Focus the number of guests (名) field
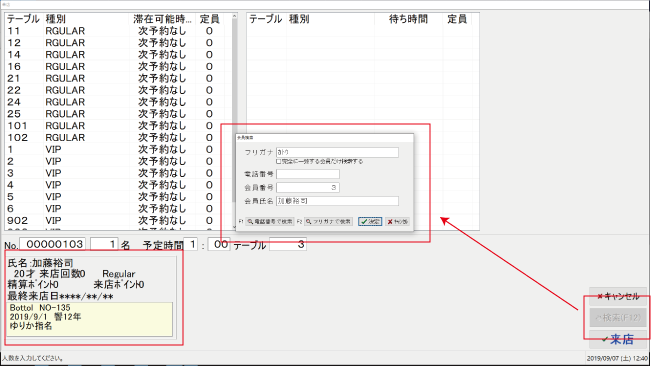Viewport: 651px width, 366px height. click(104, 244)
